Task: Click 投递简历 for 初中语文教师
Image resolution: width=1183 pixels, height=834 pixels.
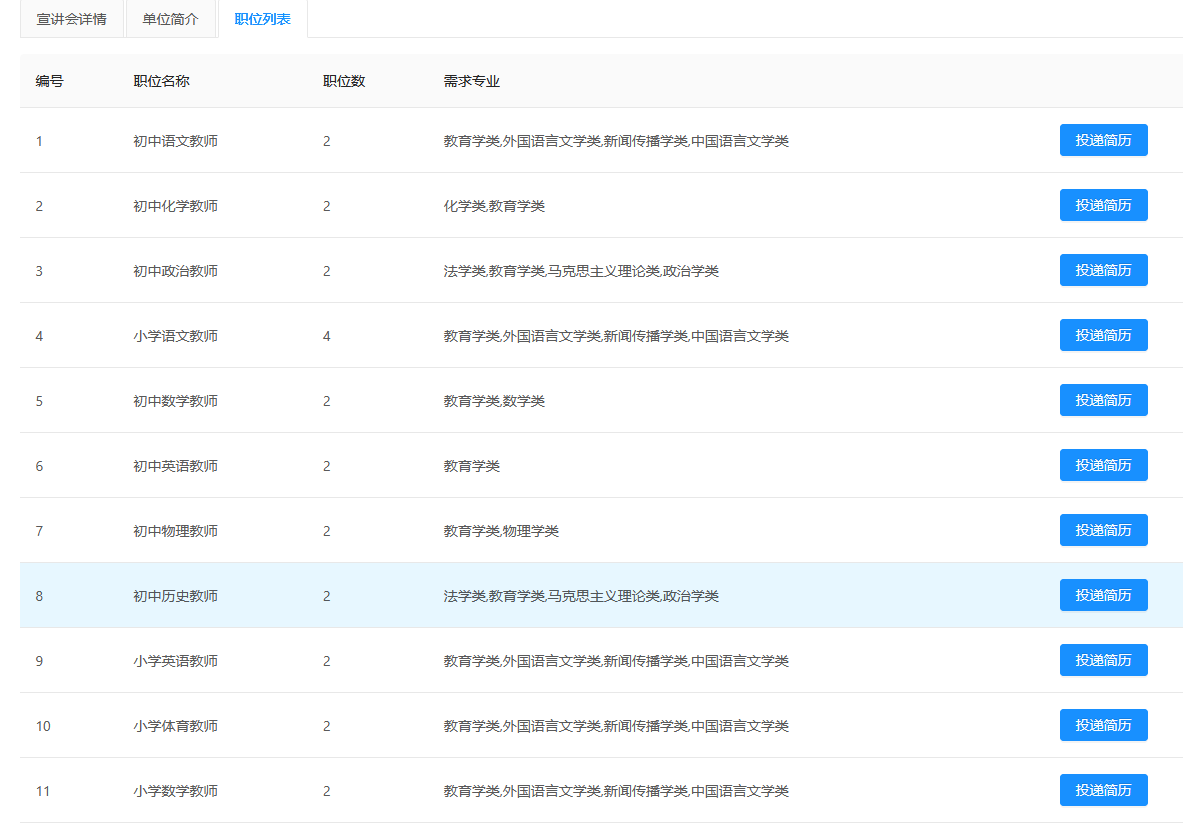Action: tap(1103, 141)
